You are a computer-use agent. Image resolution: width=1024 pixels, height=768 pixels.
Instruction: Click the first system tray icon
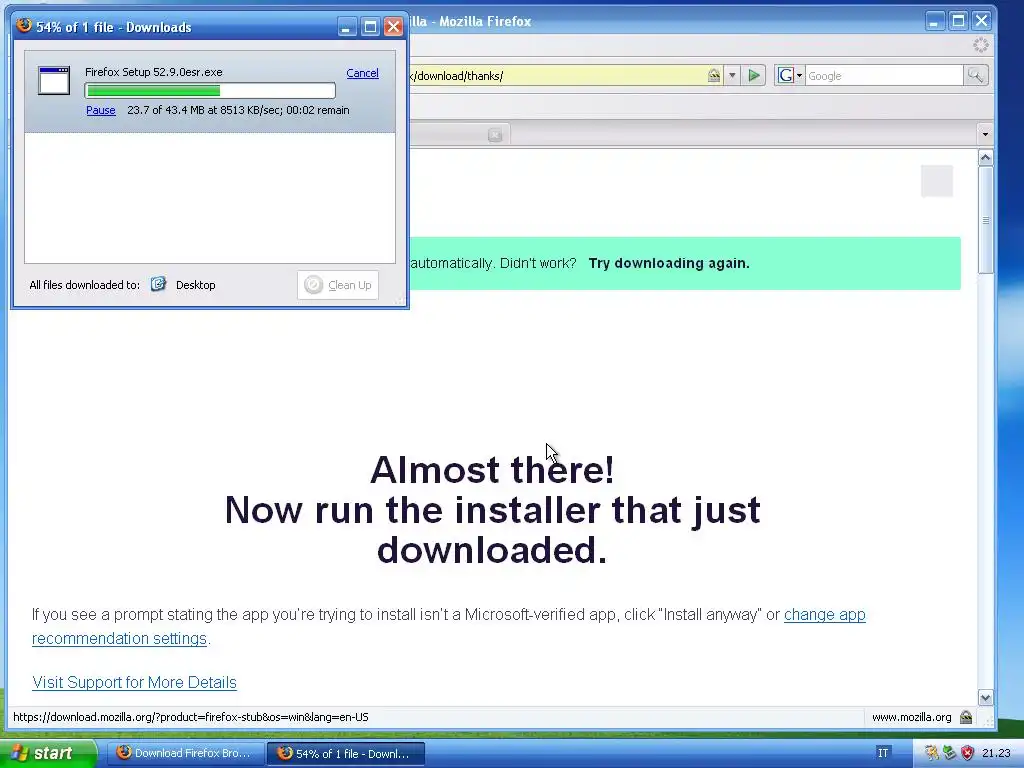[931, 753]
